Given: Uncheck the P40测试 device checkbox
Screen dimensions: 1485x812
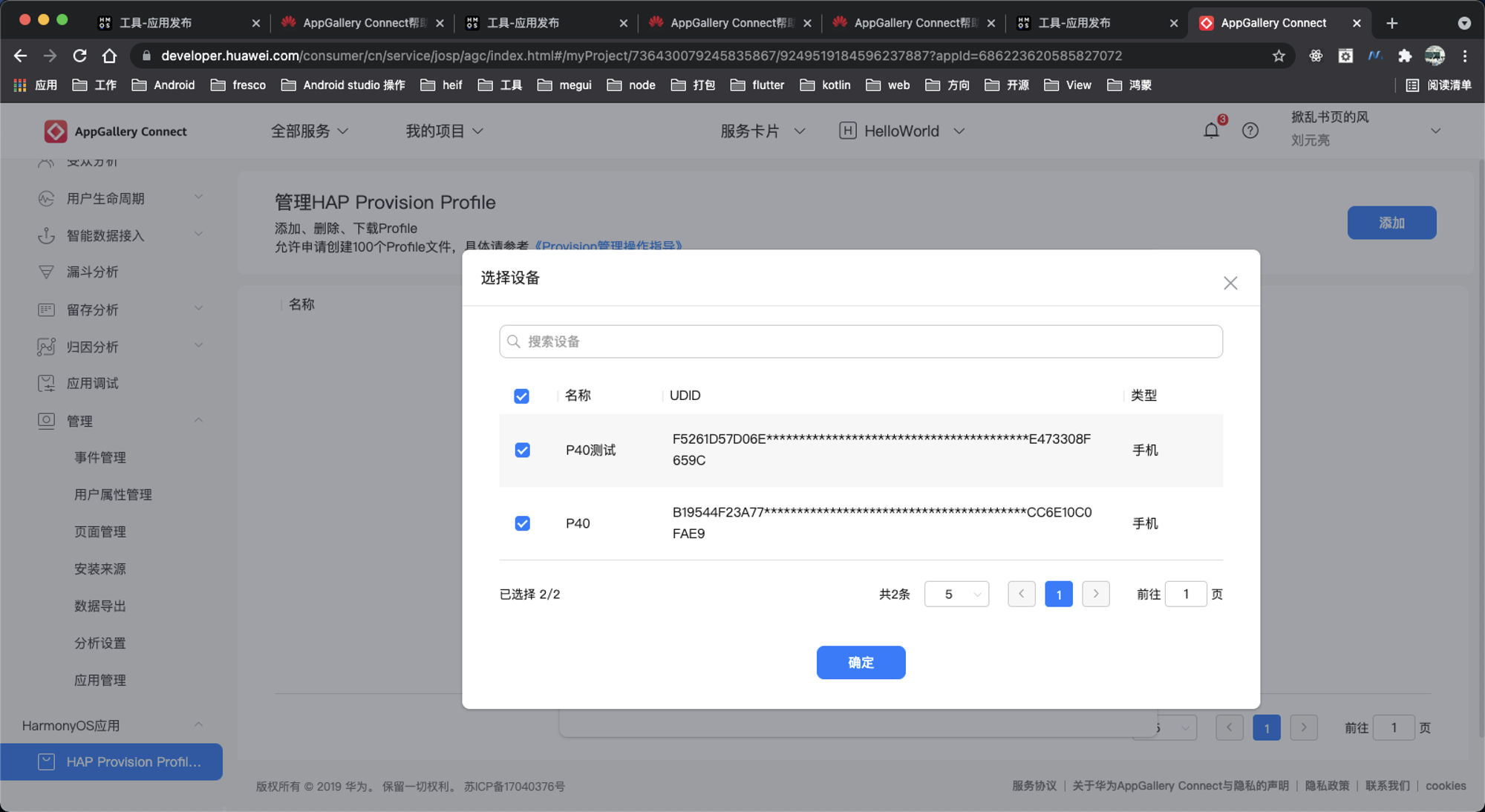Looking at the screenshot, I should point(522,451).
